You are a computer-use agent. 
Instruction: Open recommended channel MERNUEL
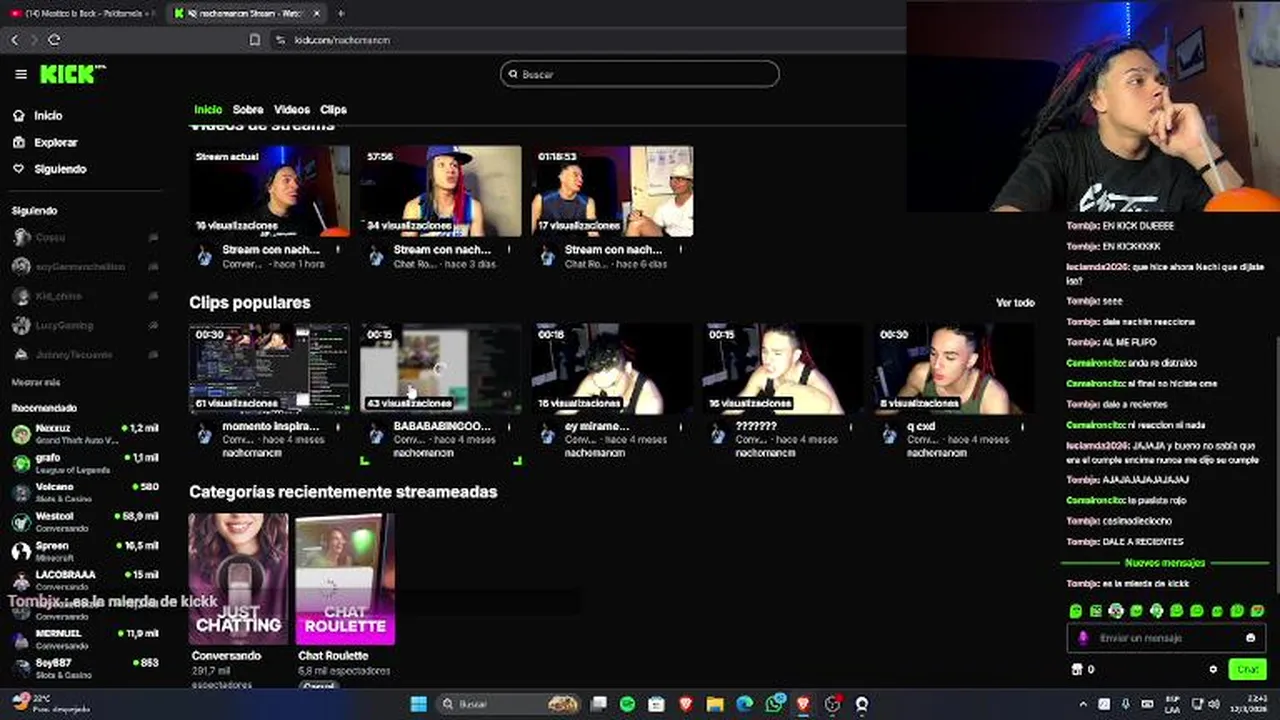coord(85,639)
